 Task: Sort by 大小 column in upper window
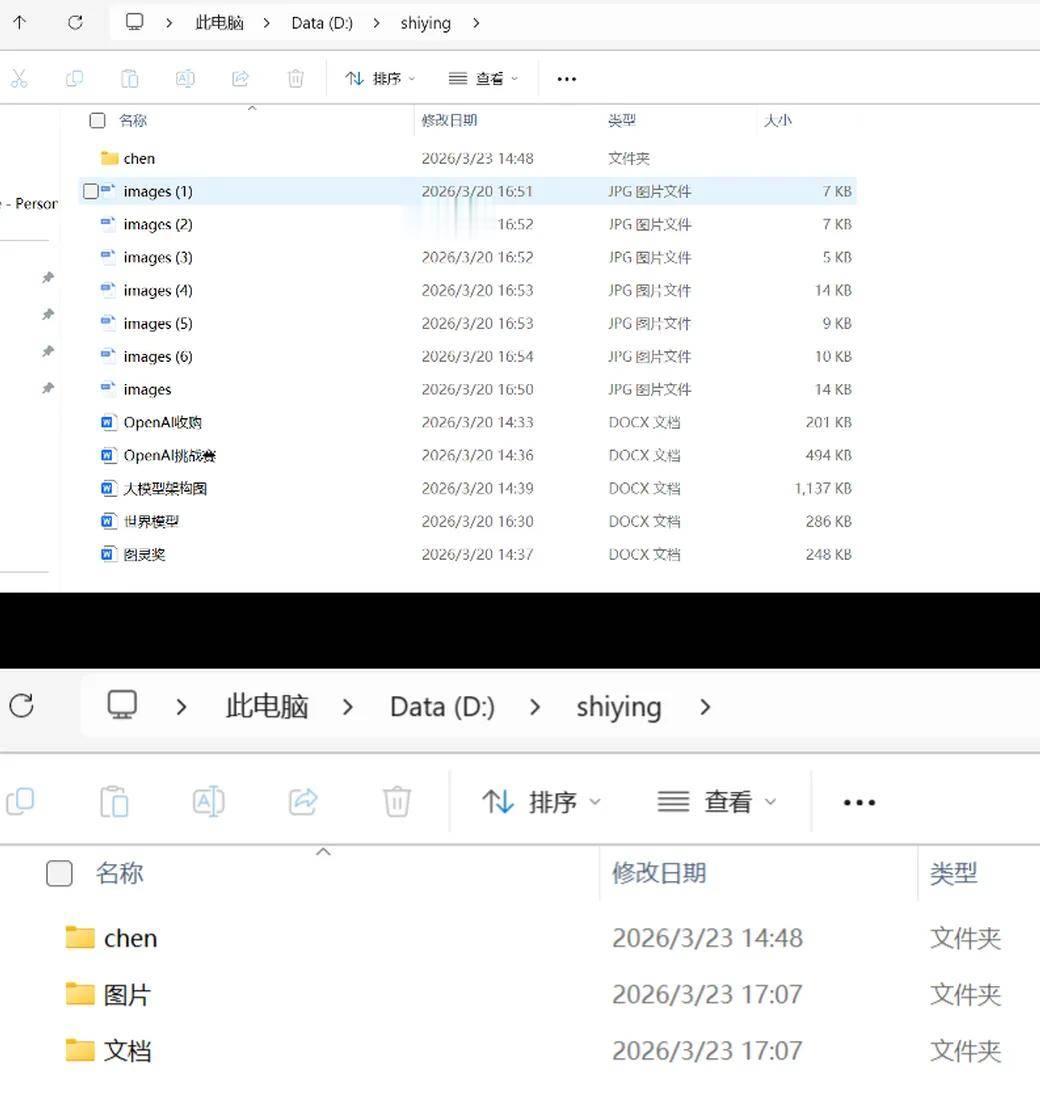777,120
